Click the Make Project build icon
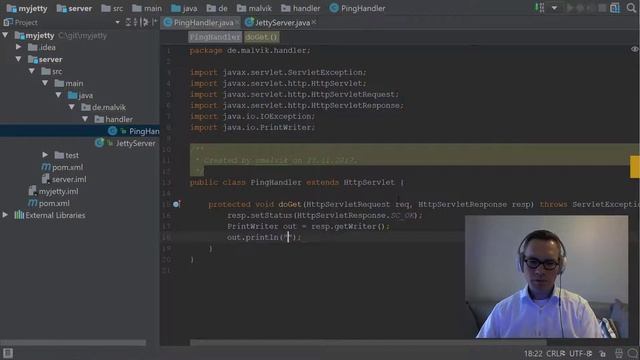Image resolution: width=640 pixels, height=360 pixels. click(x=540, y=8)
